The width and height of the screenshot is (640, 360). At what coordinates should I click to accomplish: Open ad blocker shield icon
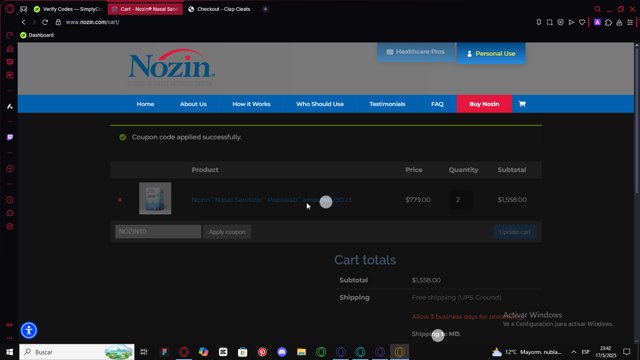coord(560,22)
